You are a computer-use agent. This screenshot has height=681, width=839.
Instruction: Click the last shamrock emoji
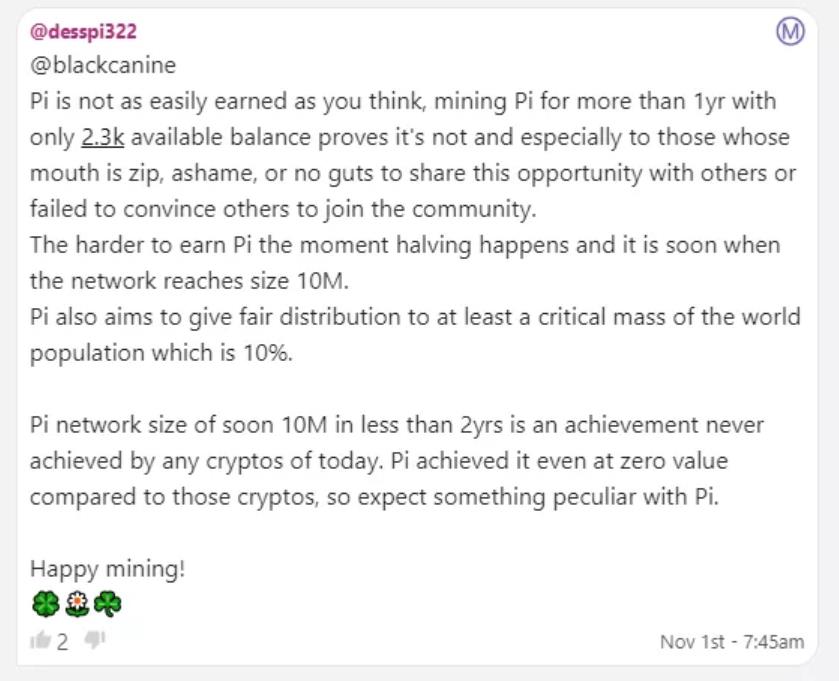(x=108, y=604)
